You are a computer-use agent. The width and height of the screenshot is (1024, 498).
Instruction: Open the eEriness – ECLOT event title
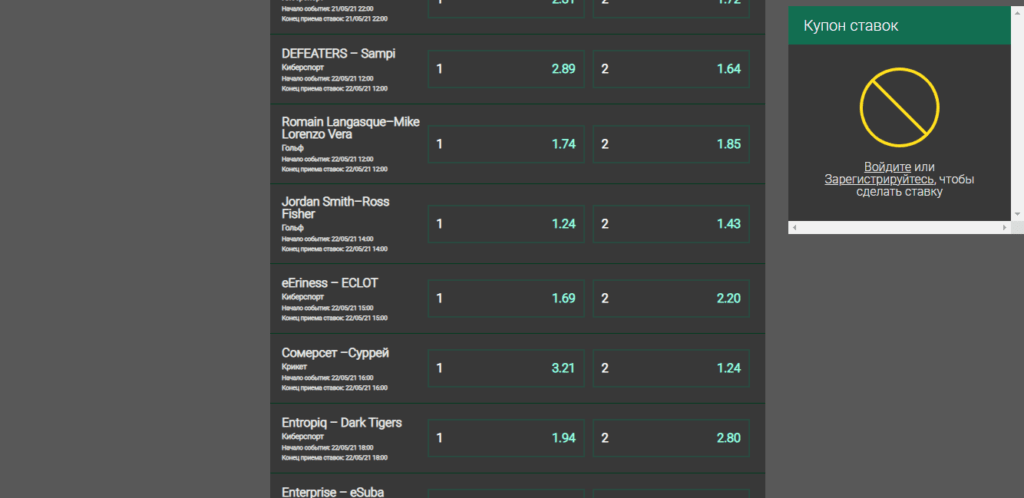330,283
